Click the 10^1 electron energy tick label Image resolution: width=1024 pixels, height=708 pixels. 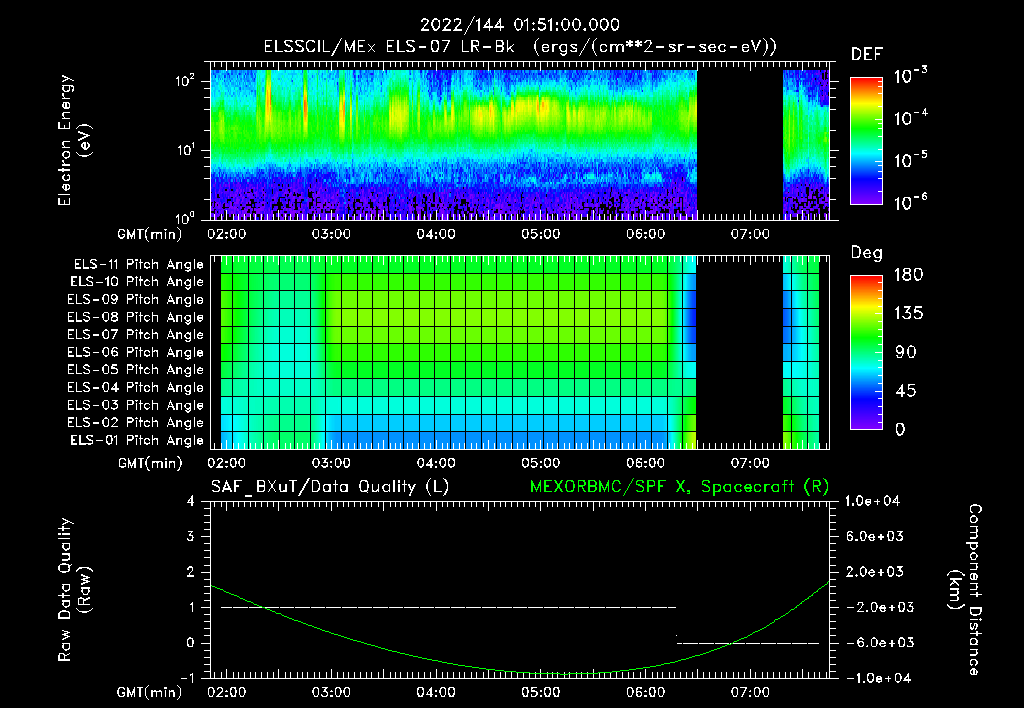pyautogui.click(x=185, y=150)
